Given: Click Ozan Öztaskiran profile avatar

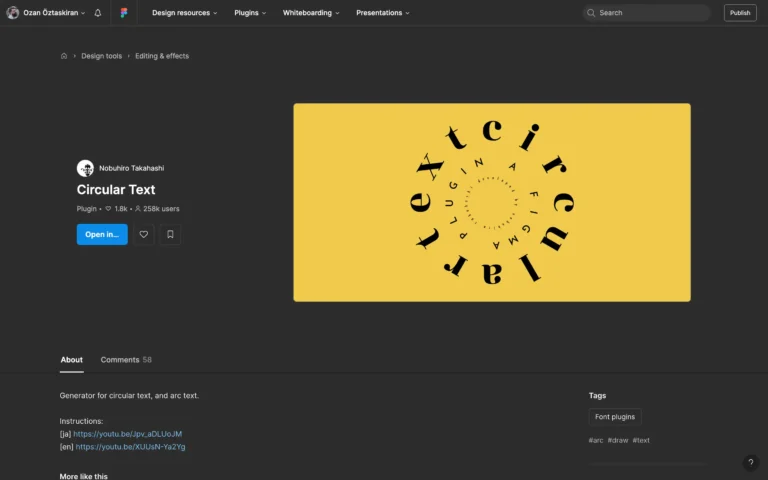Looking at the screenshot, I should 13,13.
